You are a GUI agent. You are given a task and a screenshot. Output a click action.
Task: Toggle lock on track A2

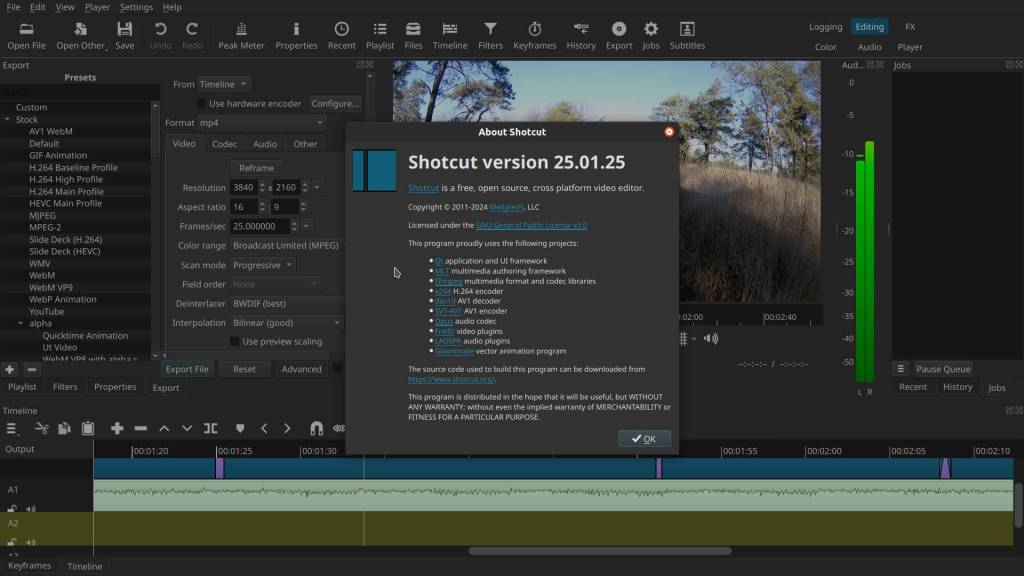click(x=12, y=542)
